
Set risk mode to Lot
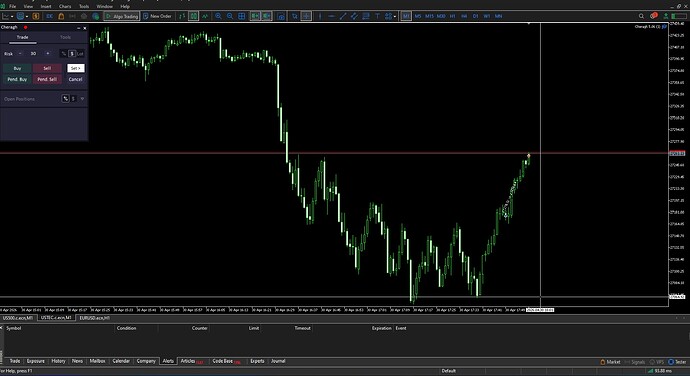pos(80,54)
